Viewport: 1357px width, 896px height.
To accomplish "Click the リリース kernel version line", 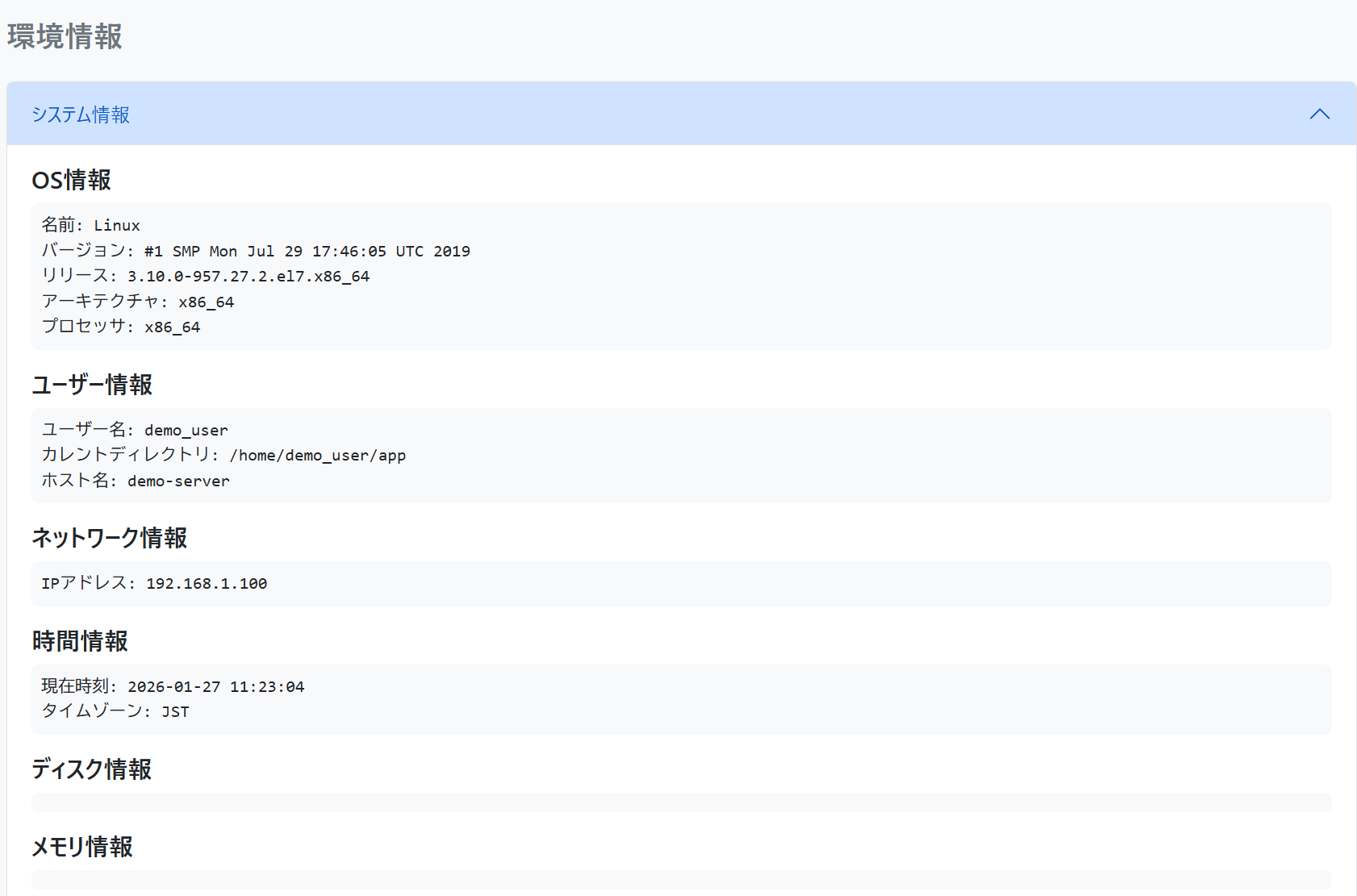I will (x=206, y=276).
